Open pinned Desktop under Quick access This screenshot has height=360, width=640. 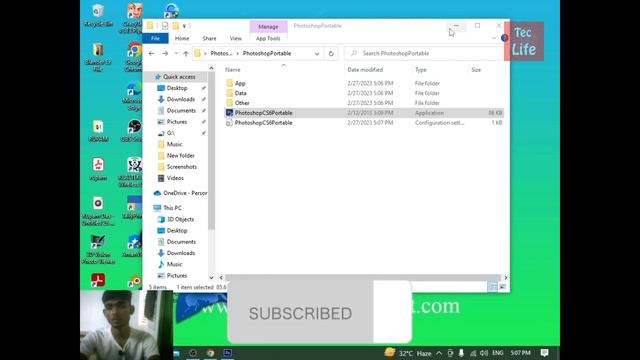(x=177, y=88)
